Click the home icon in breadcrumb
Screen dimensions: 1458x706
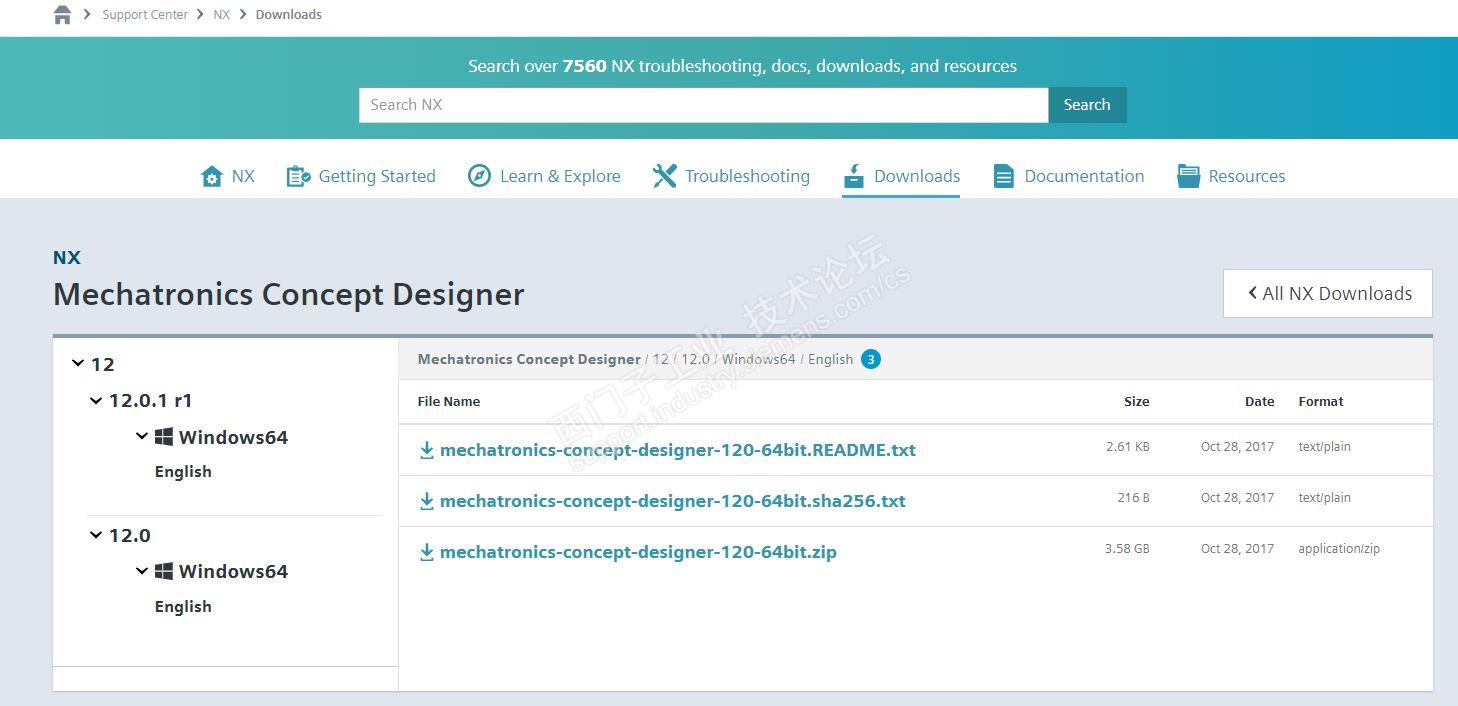[x=62, y=14]
